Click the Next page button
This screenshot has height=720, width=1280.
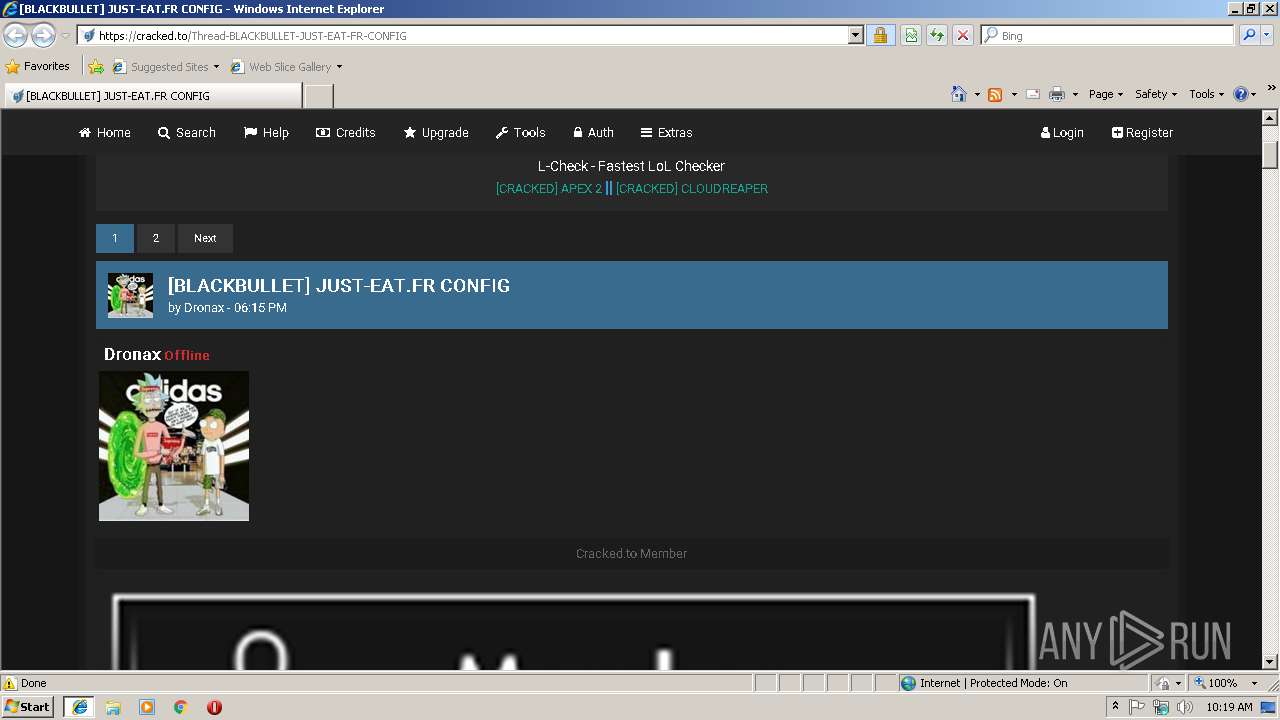205,238
